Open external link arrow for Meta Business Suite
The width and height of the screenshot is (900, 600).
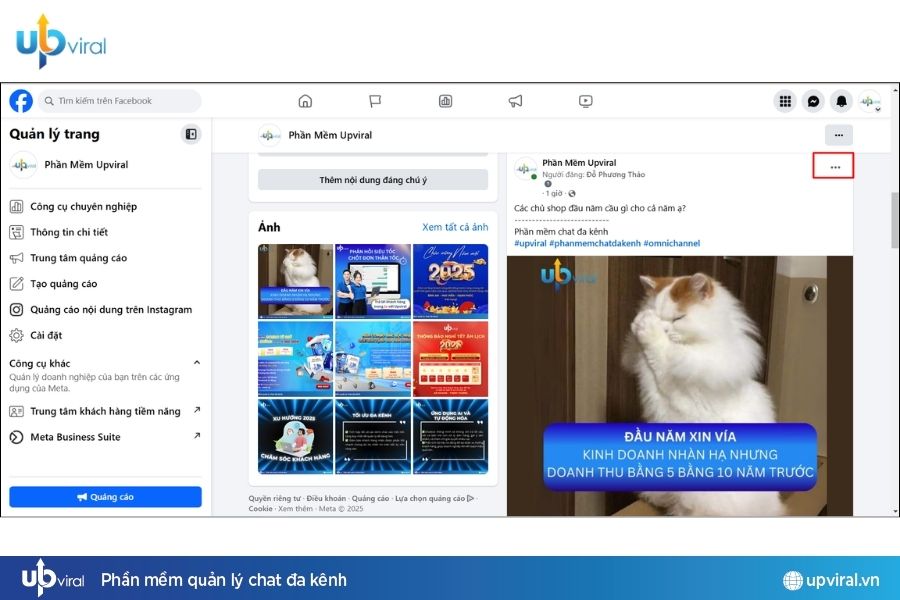coord(197,436)
